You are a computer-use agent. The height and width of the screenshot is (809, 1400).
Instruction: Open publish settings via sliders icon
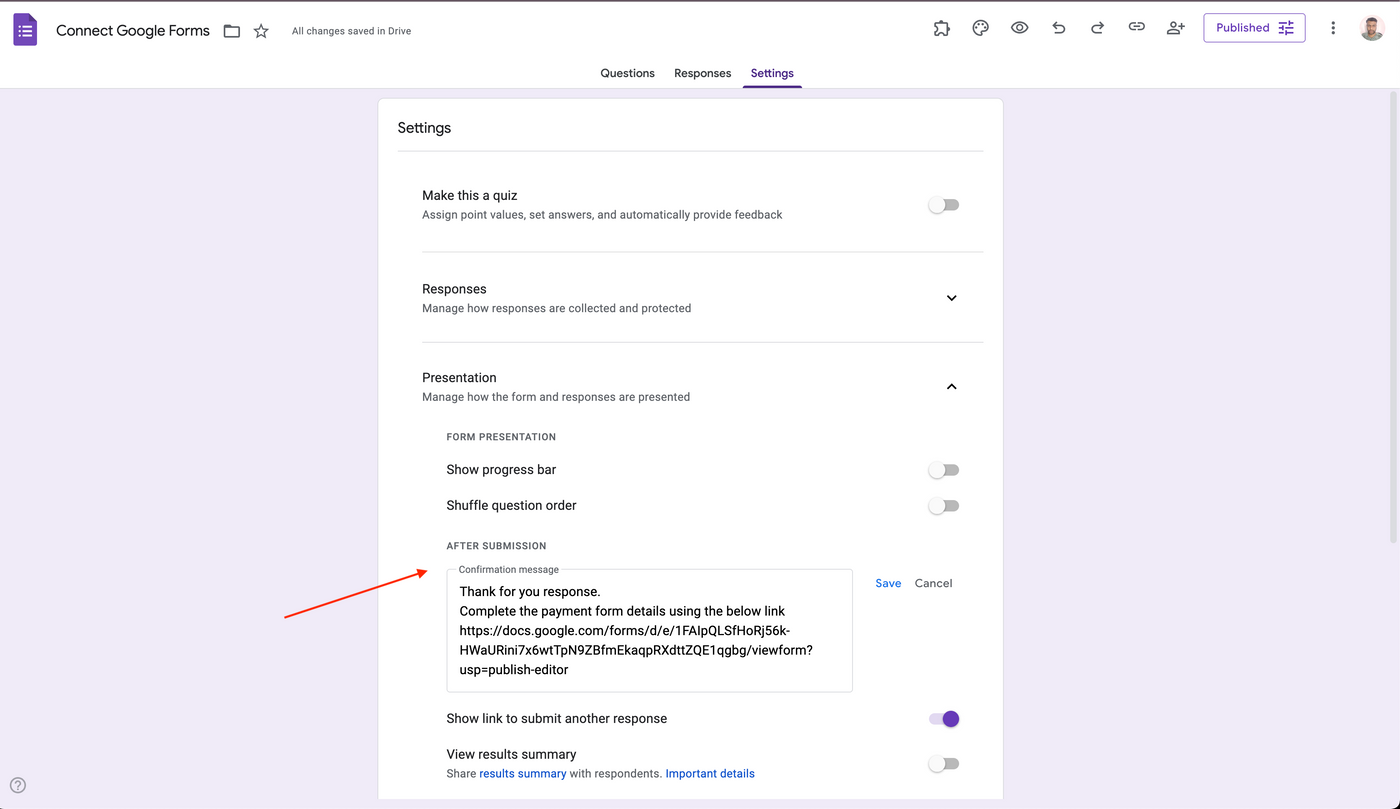1285,28
